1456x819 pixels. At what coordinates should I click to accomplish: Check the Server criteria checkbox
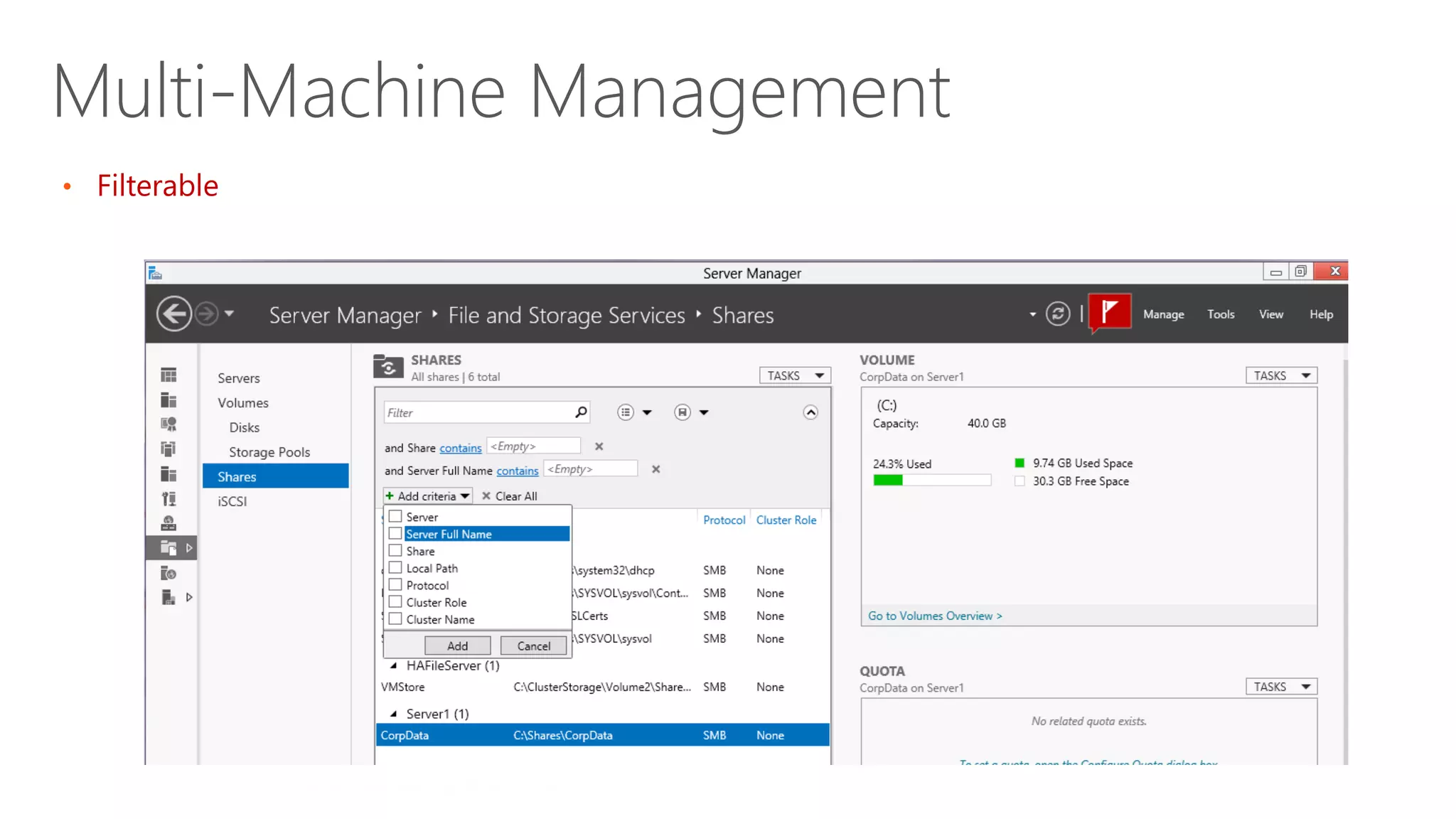(x=395, y=516)
